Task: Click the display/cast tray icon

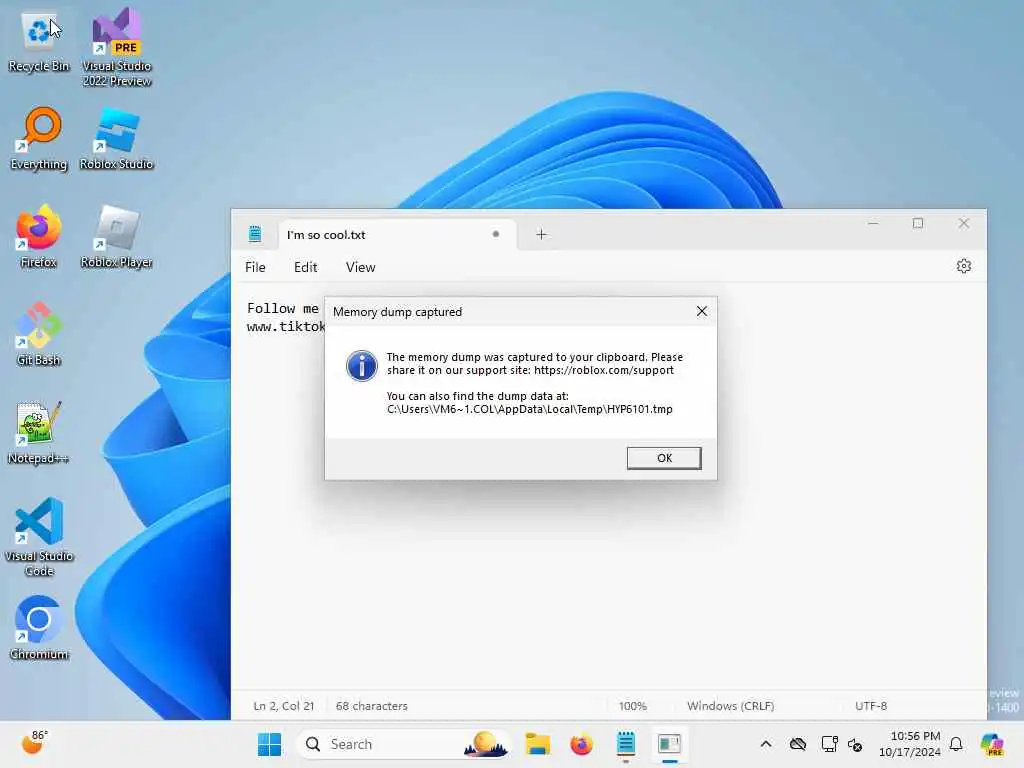Action: 829,744
